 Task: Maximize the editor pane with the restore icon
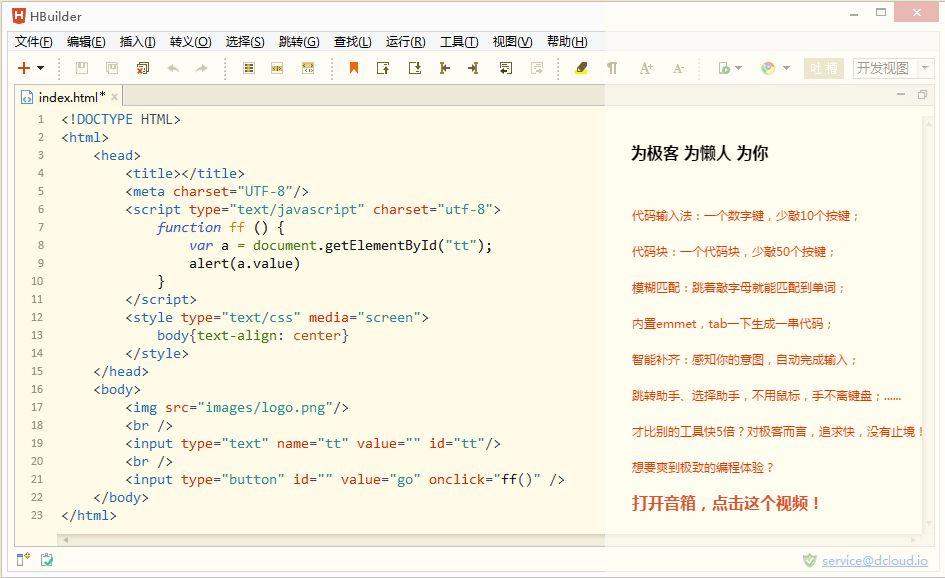[922, 95]
